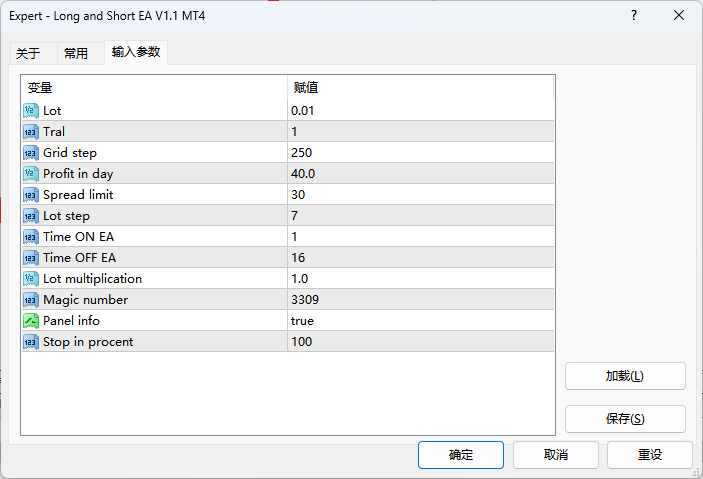Select the Tral value cell

coord(421,132)
